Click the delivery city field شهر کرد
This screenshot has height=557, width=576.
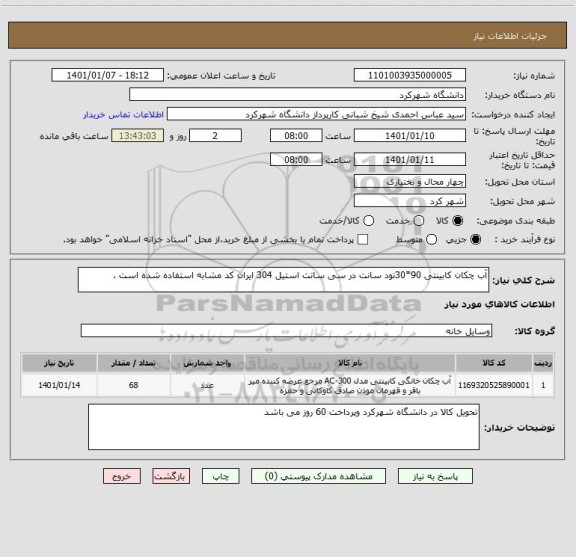[x=410, y=201]
